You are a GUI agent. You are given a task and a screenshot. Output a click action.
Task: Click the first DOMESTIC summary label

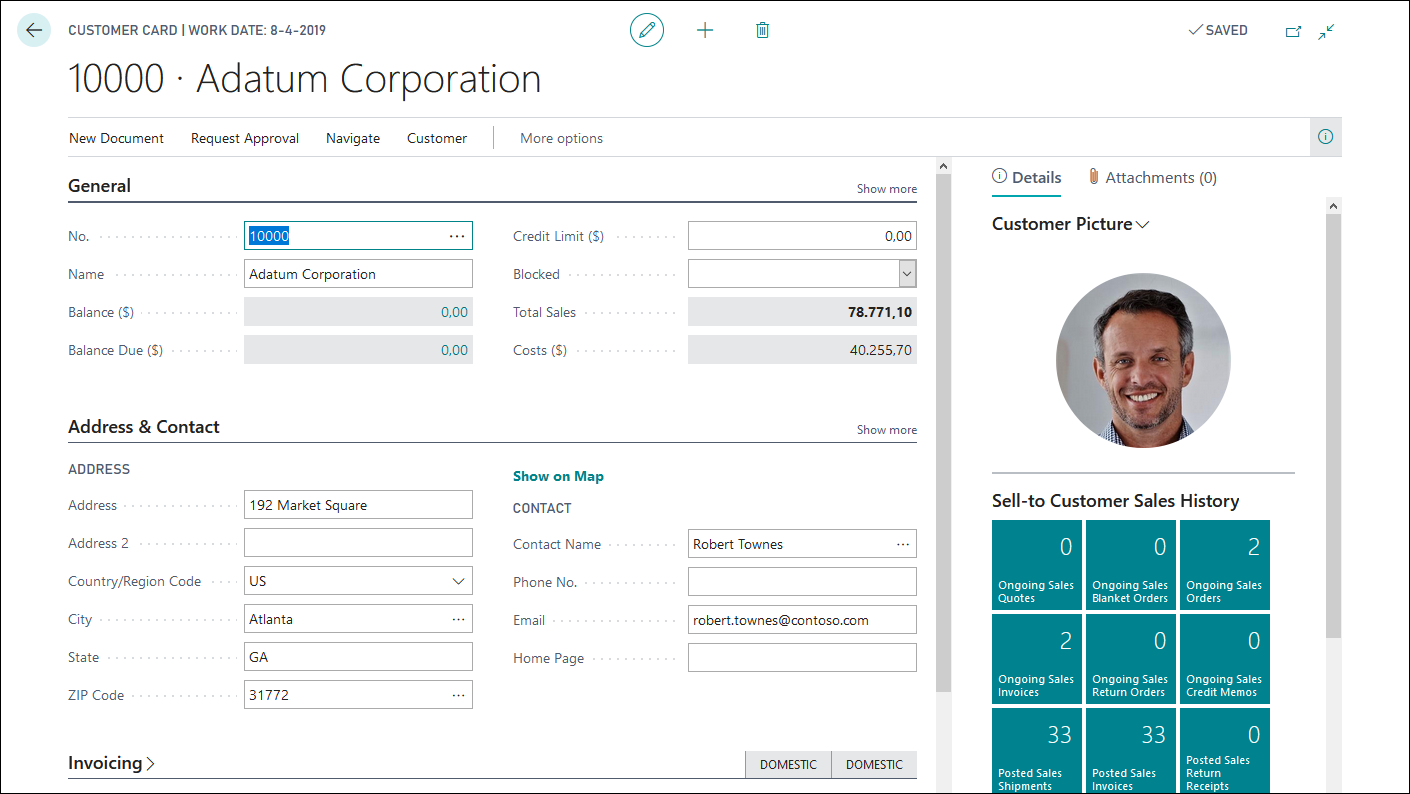[788, 764]
